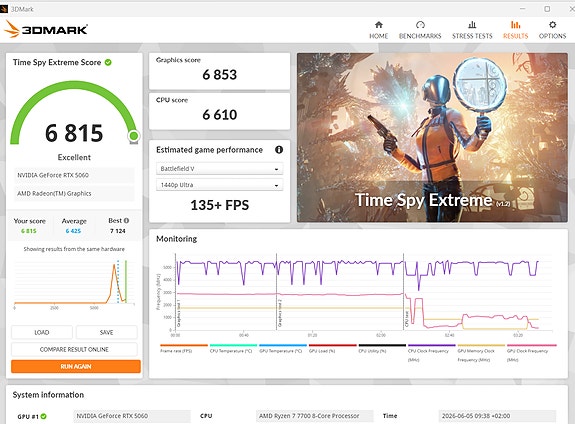The image size is (575, 424).
Task: Click the Average score value 6 425
Action: pos(73,231)
